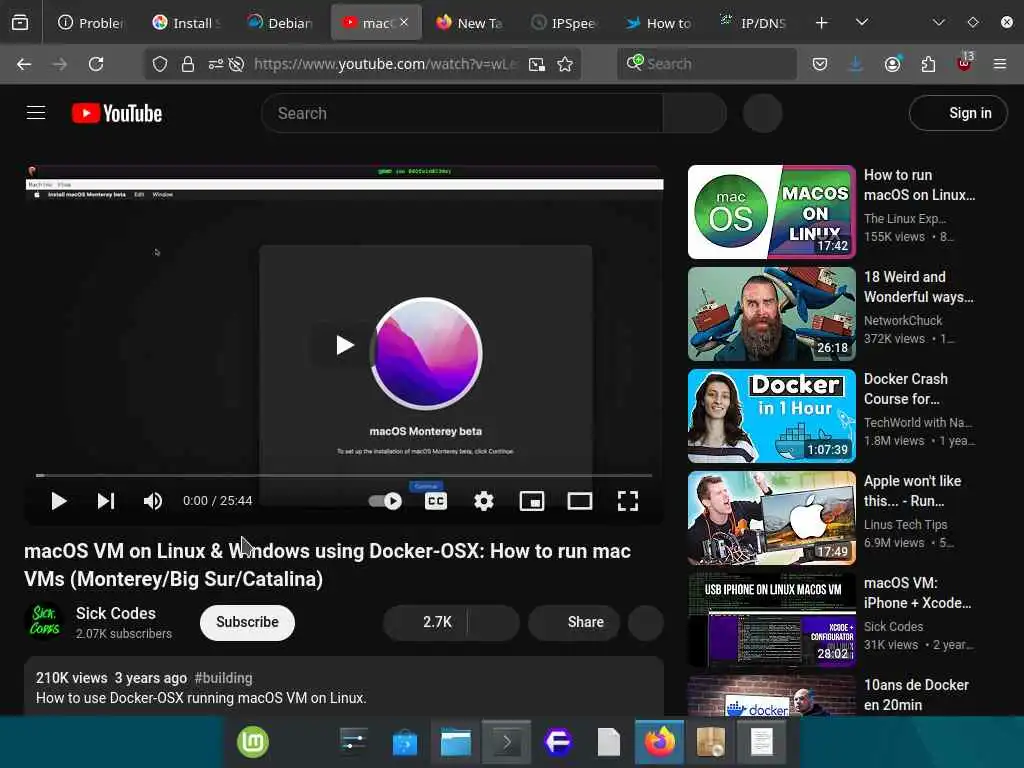Click the Share button
The image size is (1024, 768).
(x=574, y=622)
